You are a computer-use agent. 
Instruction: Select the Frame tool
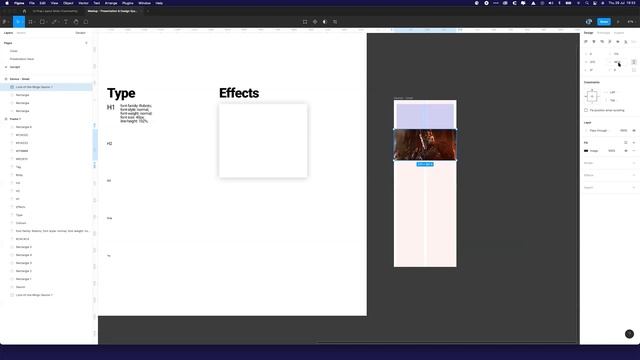[x=31, y=22]
